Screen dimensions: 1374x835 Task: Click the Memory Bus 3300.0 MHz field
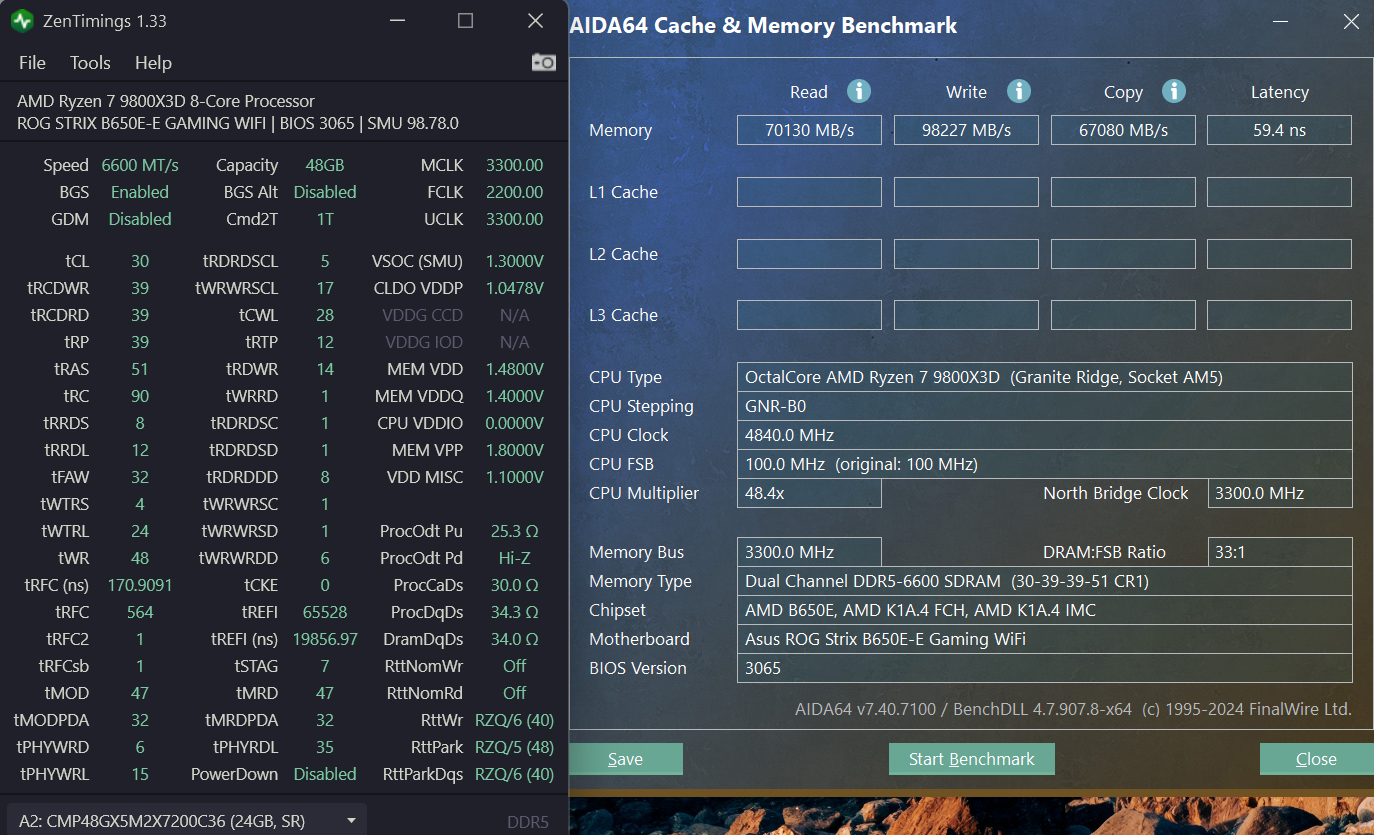coord(809,552)
